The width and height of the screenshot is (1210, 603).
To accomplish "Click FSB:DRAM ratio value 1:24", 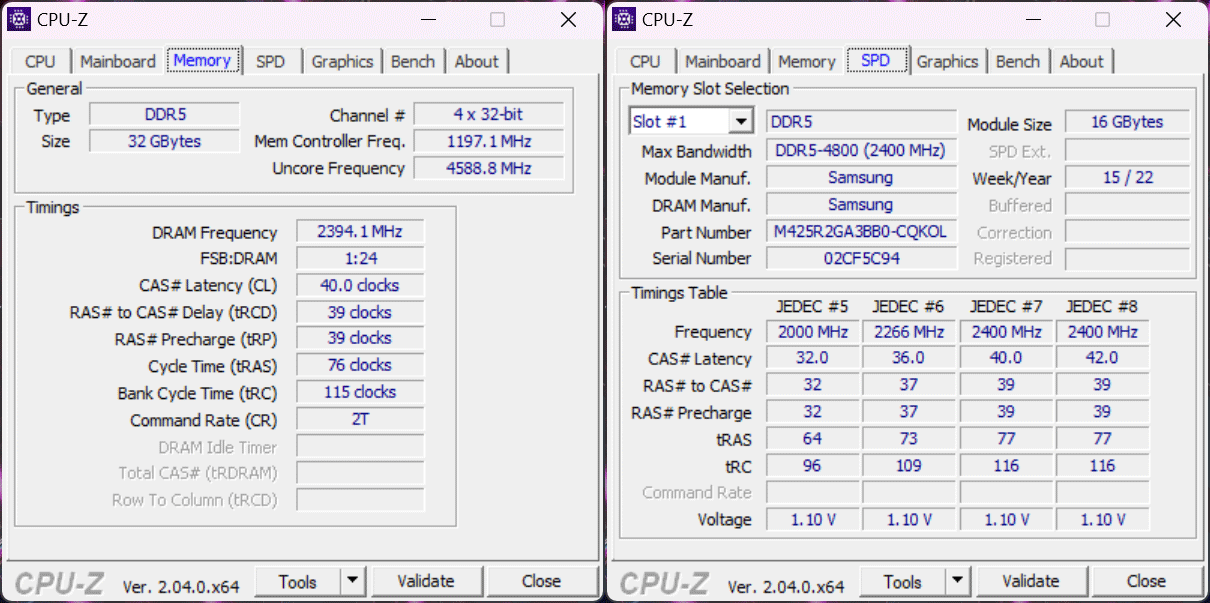I will [x=360, y=258].
